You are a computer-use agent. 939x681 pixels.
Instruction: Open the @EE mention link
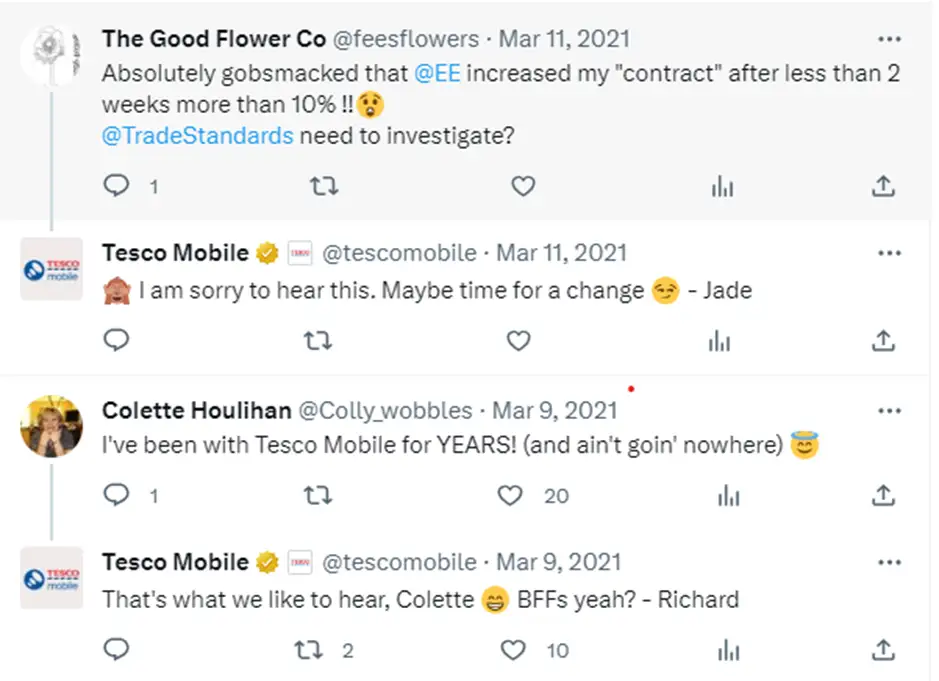[437, 73]
